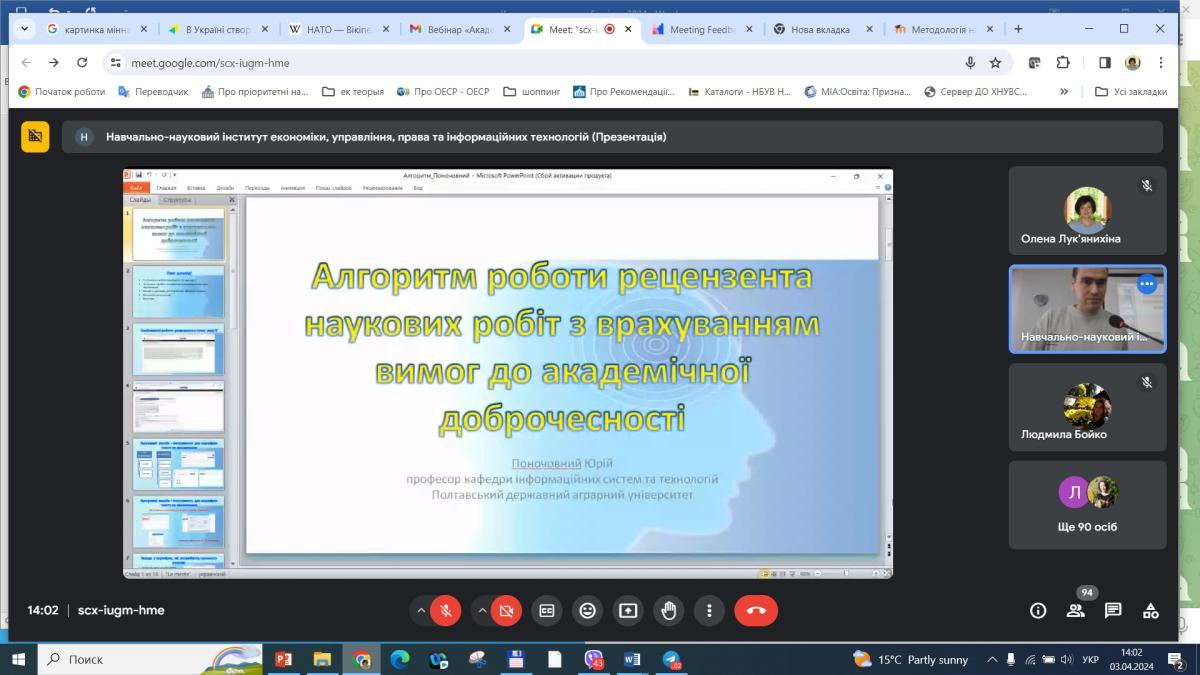
Task: Toggle closed captions on
Action: click(546, 610)
